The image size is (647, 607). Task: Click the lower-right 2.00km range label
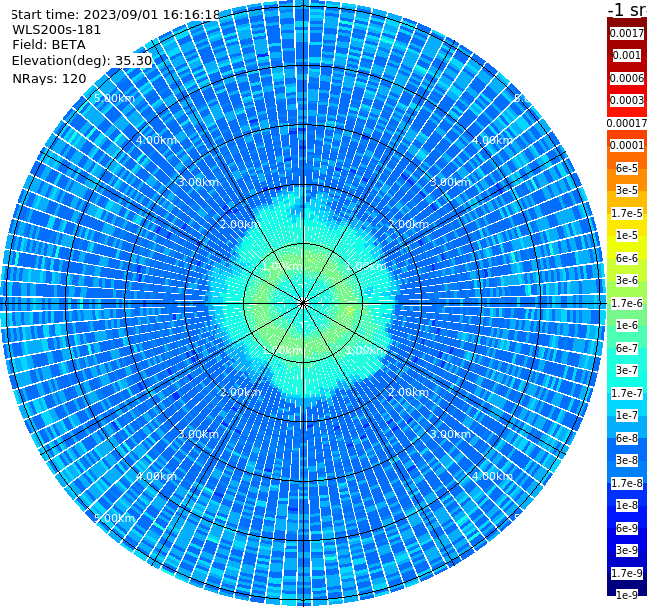(408, 392)
